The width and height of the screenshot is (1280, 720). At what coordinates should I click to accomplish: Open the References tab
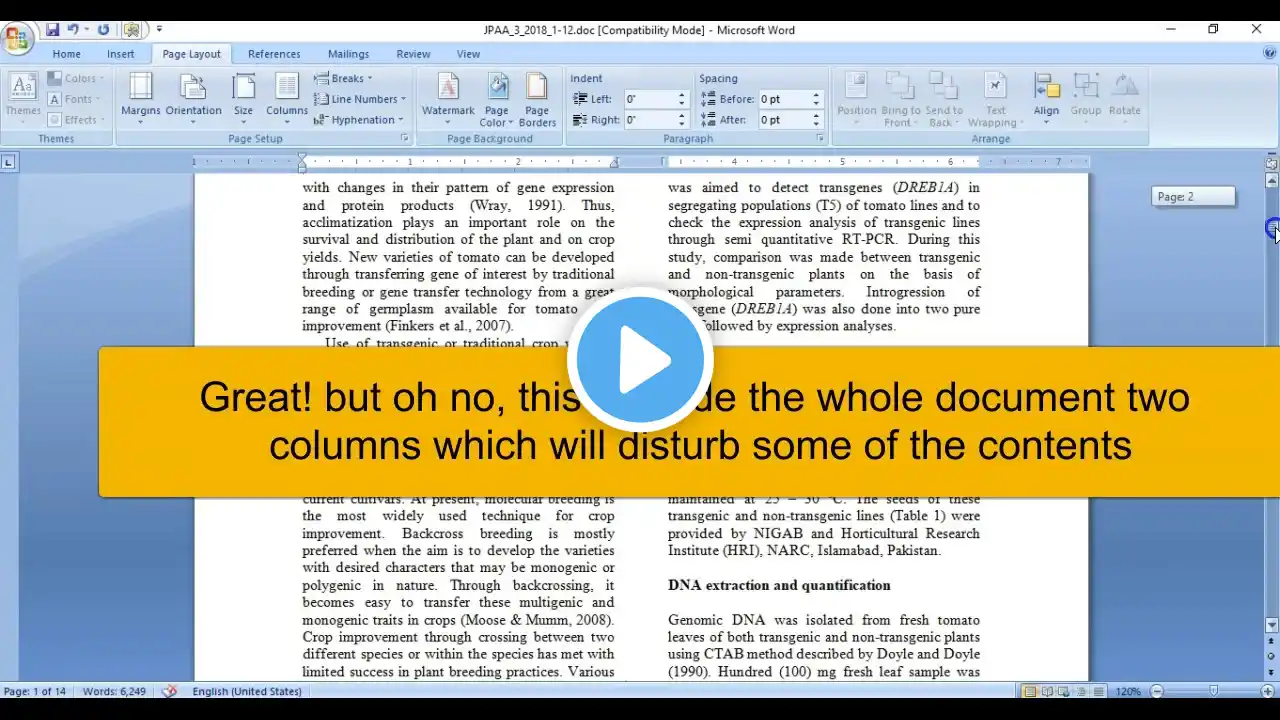point(274,54)
